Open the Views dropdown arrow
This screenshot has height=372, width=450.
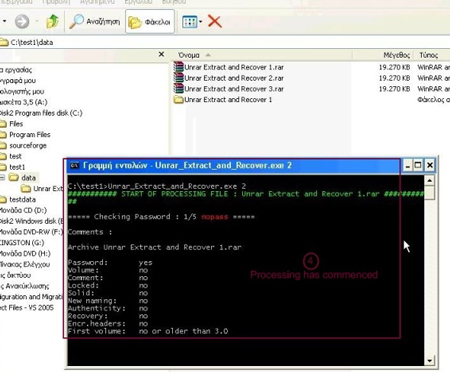click(x=200, y=22)
